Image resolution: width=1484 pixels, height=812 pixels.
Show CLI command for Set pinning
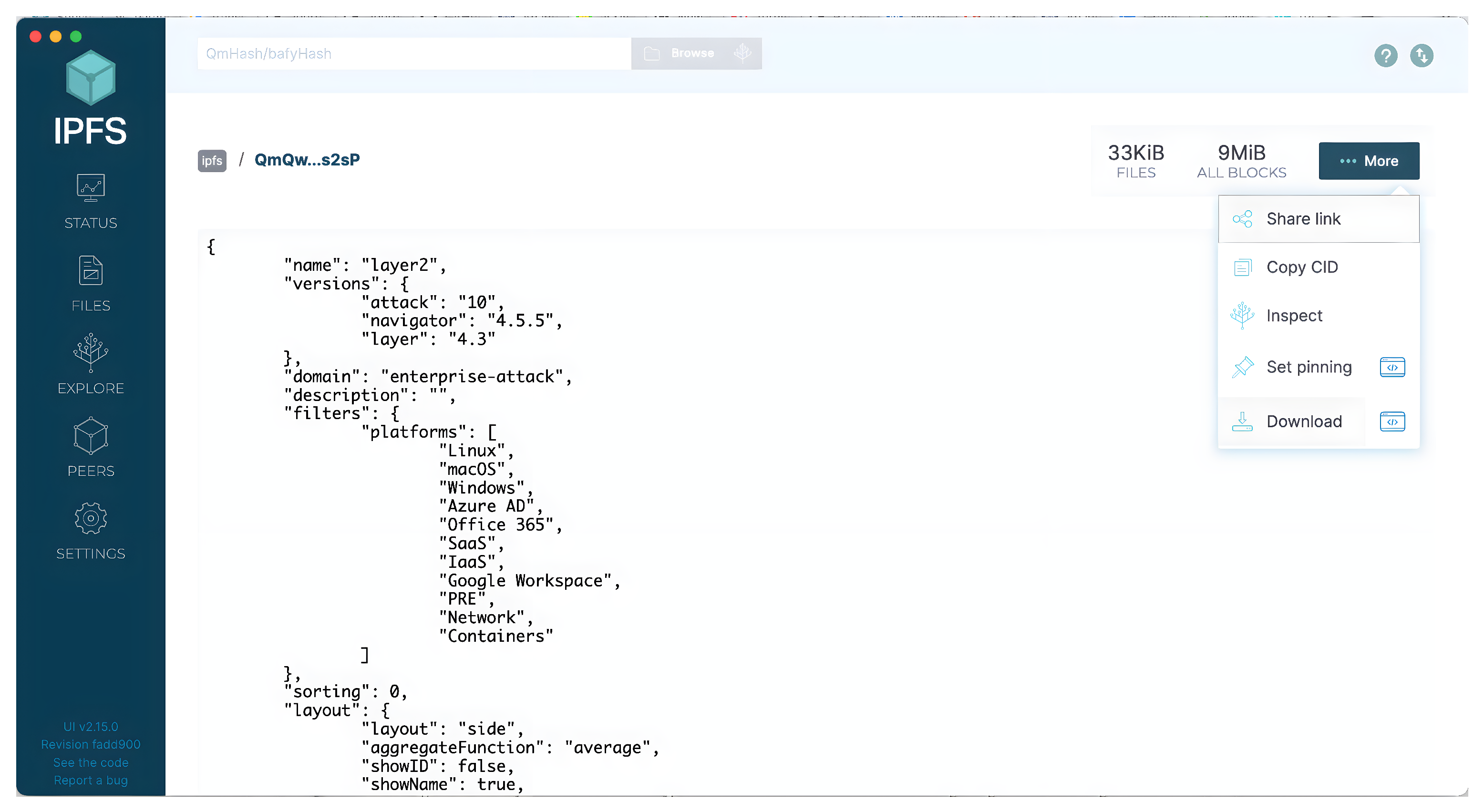coord(1392,367)
